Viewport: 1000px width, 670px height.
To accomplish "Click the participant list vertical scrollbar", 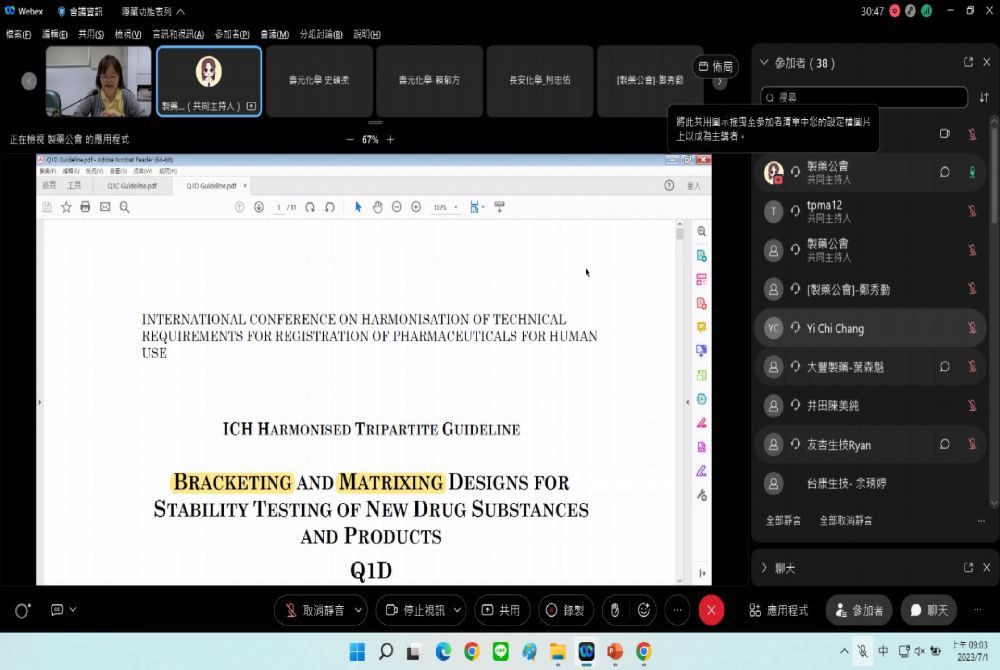I will tap(993, 300).
